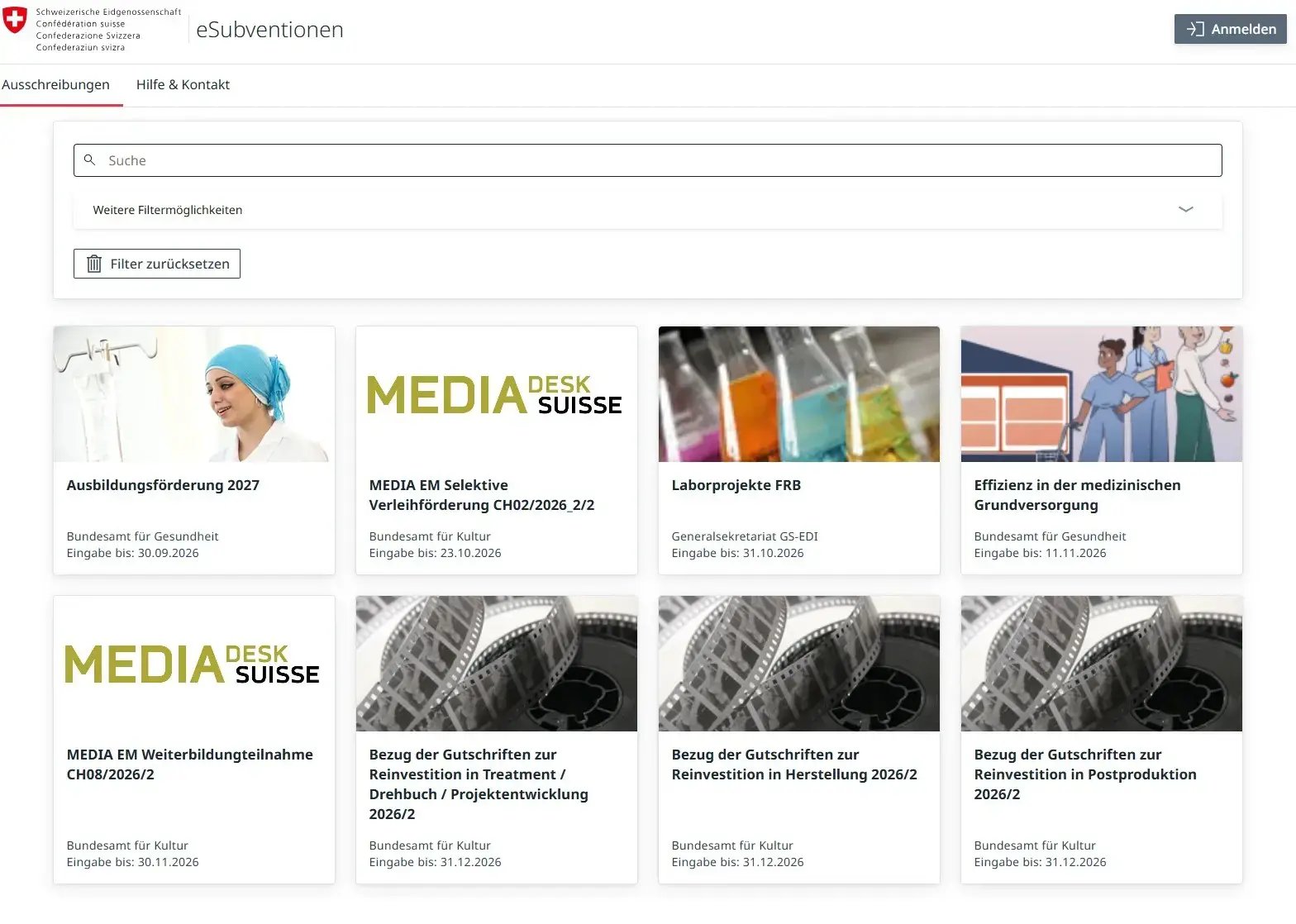Select Effizienz in der medizinischen Grundversorgung title
The width and height of the screenshot is (1296, 924).
coord(1077,495)
